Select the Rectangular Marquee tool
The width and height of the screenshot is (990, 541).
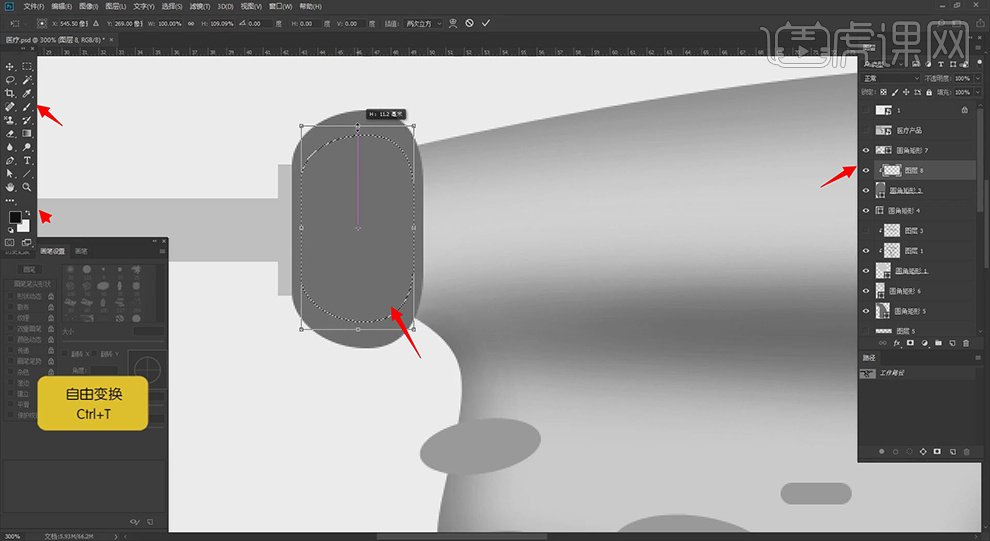[27, 66]
